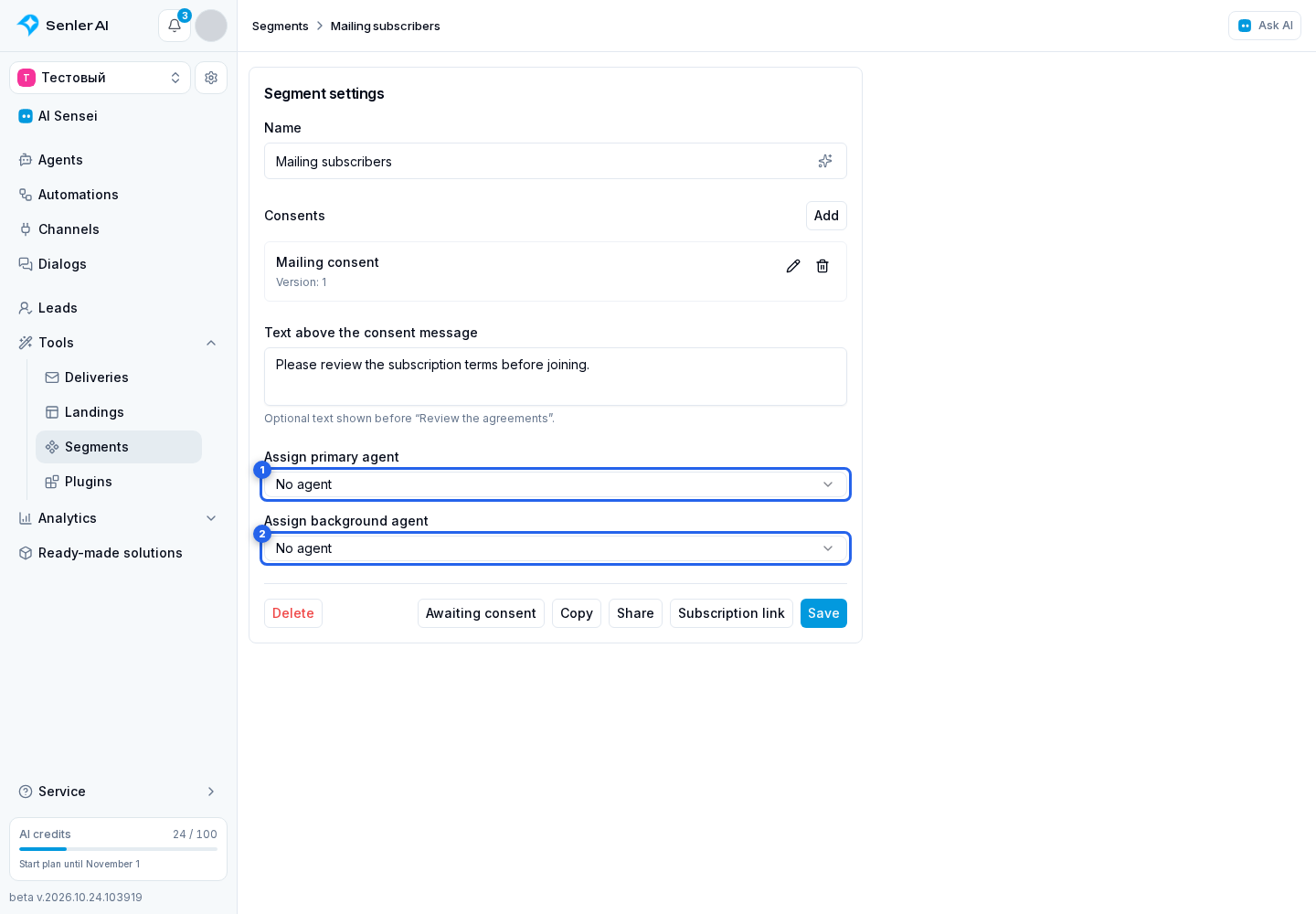Focus the segment Name input field
The height and width of the screenshot is (914, 1316).
556,161
